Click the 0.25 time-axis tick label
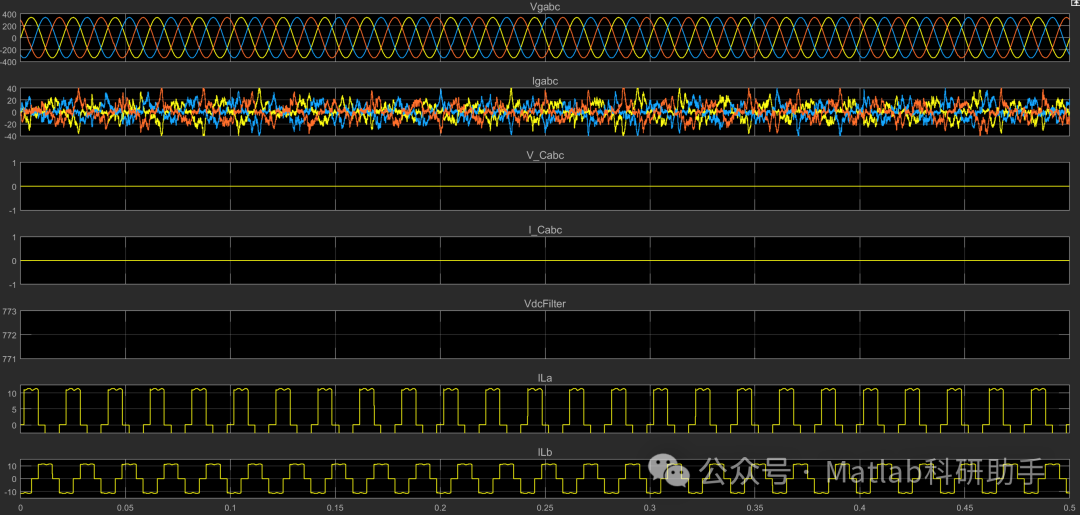Viewport: 1080px width, 515px height. 546,507
